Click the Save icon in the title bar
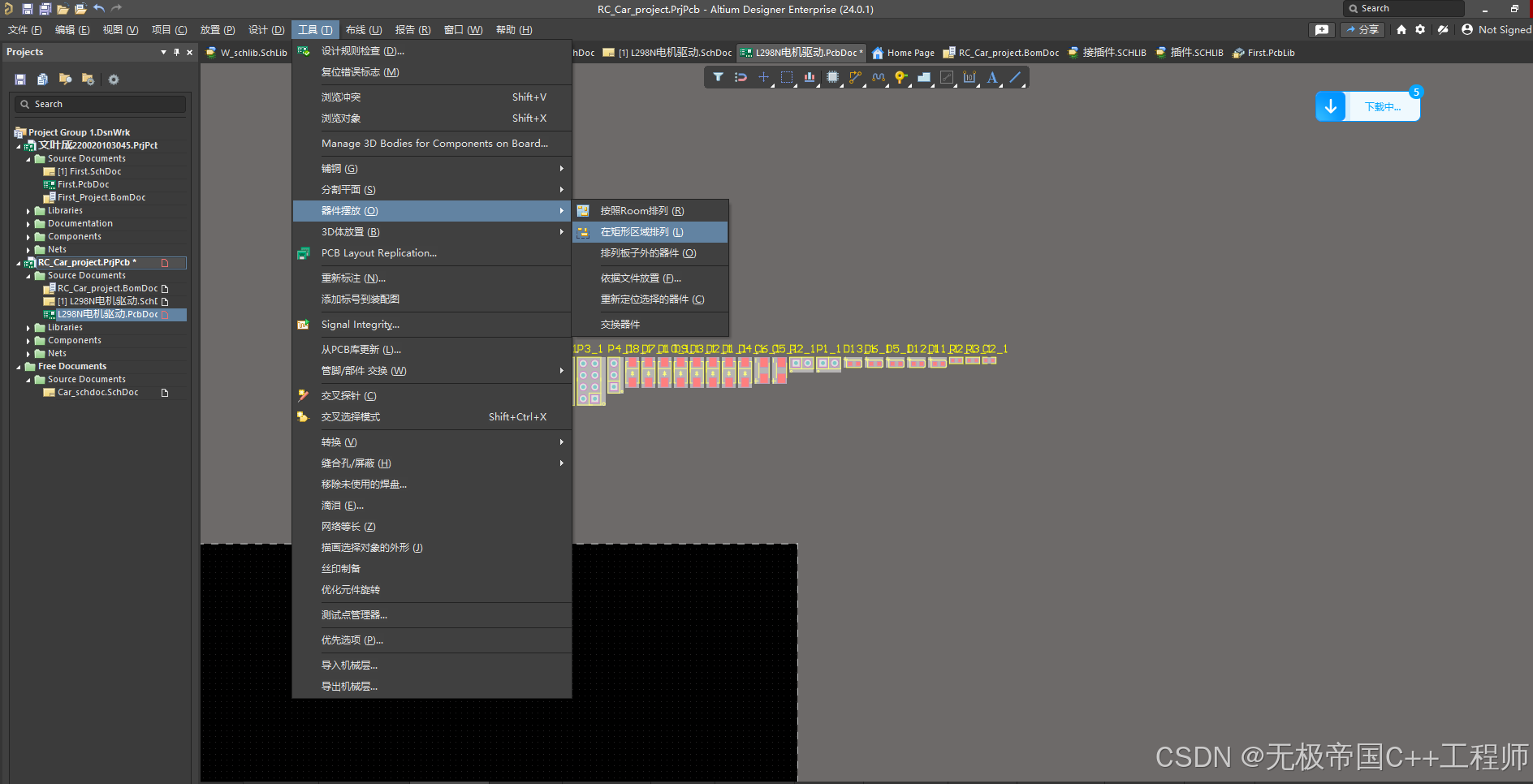Viewport: 1533px width, 784px height. tap(28, 9)
